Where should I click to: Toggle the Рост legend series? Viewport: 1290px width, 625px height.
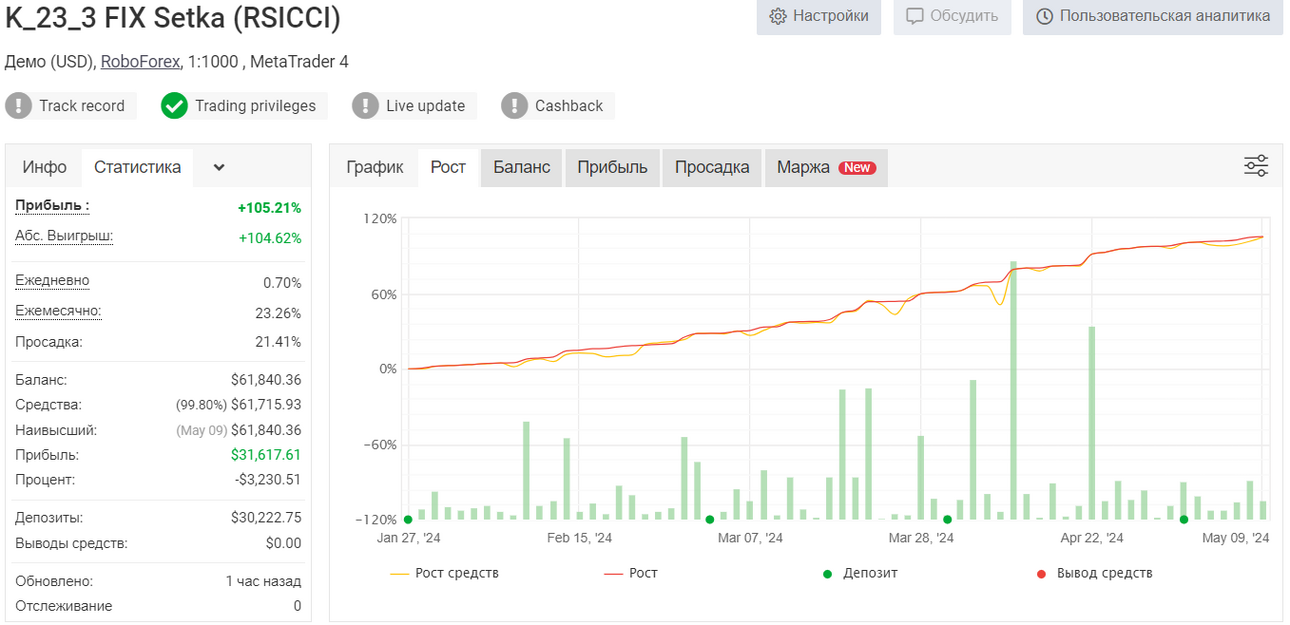click(631, 573)
